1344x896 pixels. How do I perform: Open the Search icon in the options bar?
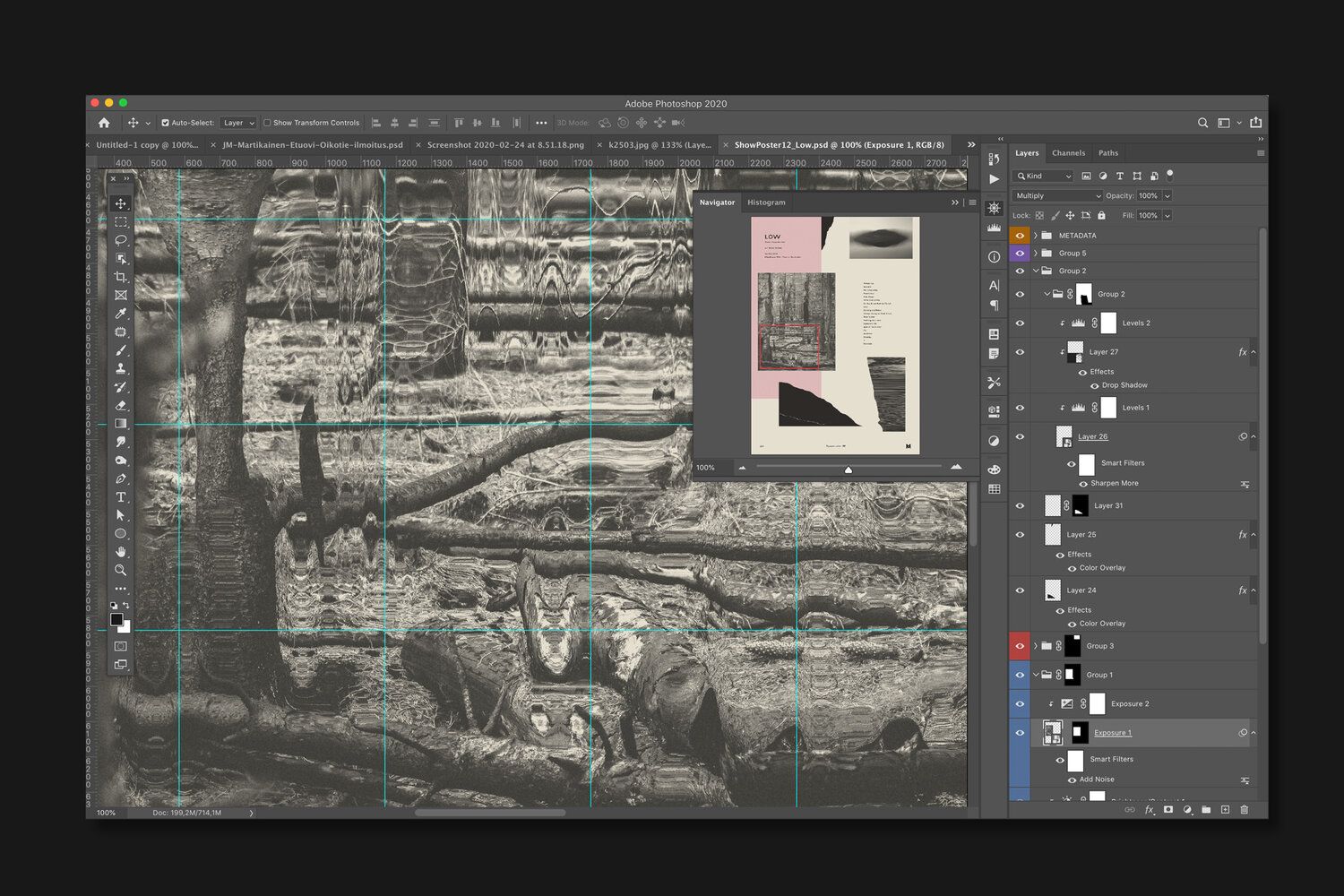tap(1202, 123)
